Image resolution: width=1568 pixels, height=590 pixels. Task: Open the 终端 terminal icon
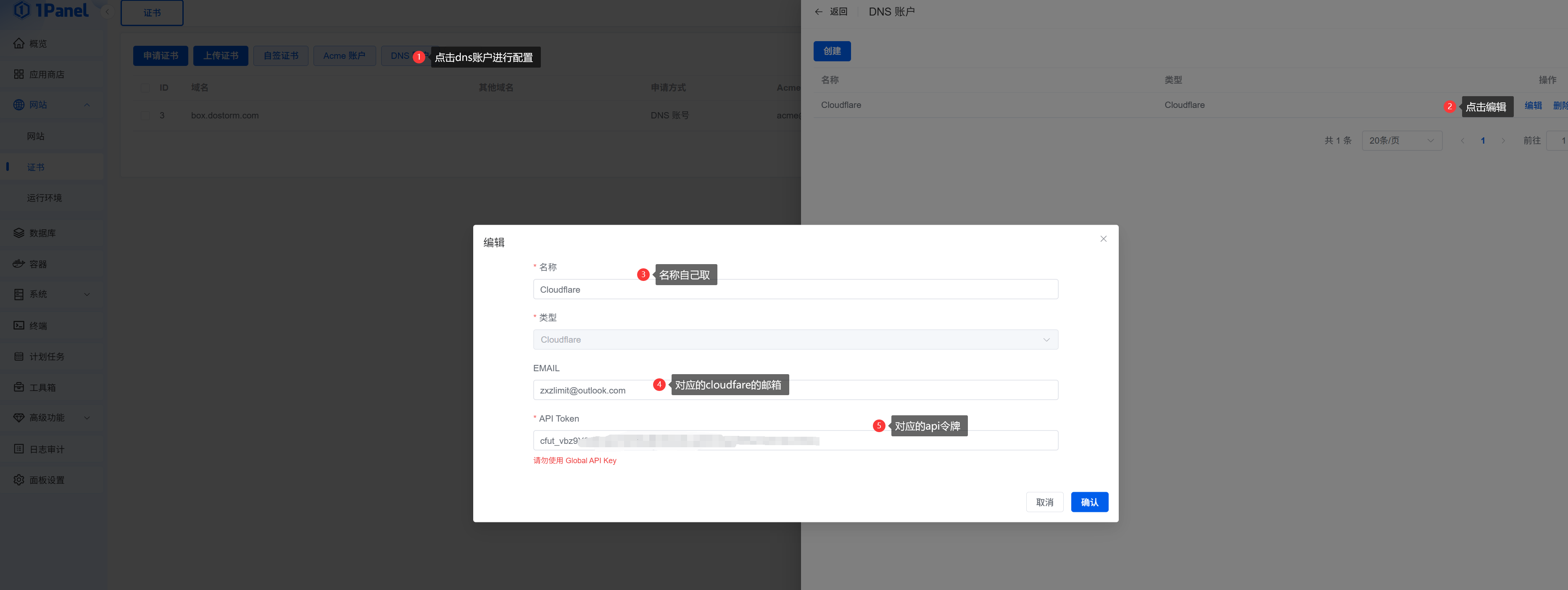pyautogui.click(x=19, y=325)
